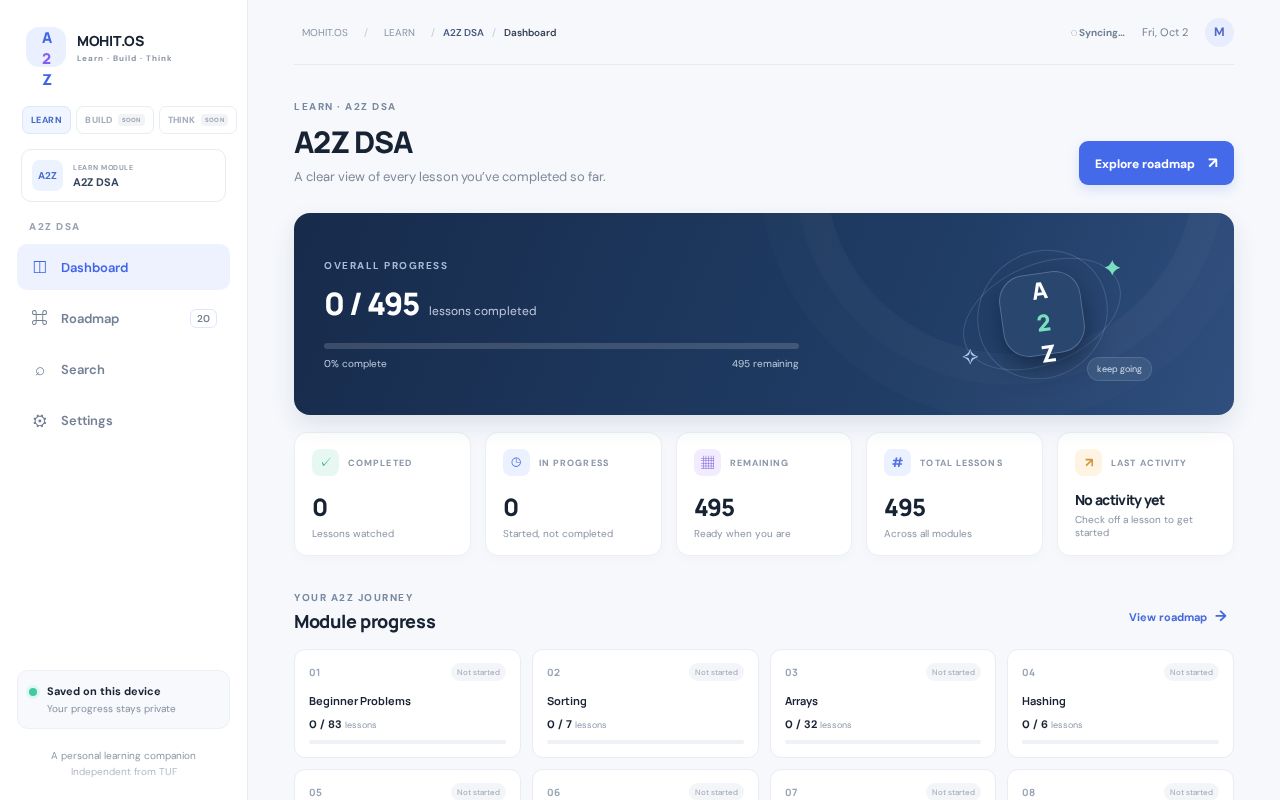Click the Search magnifier icon

pos(40,370)
